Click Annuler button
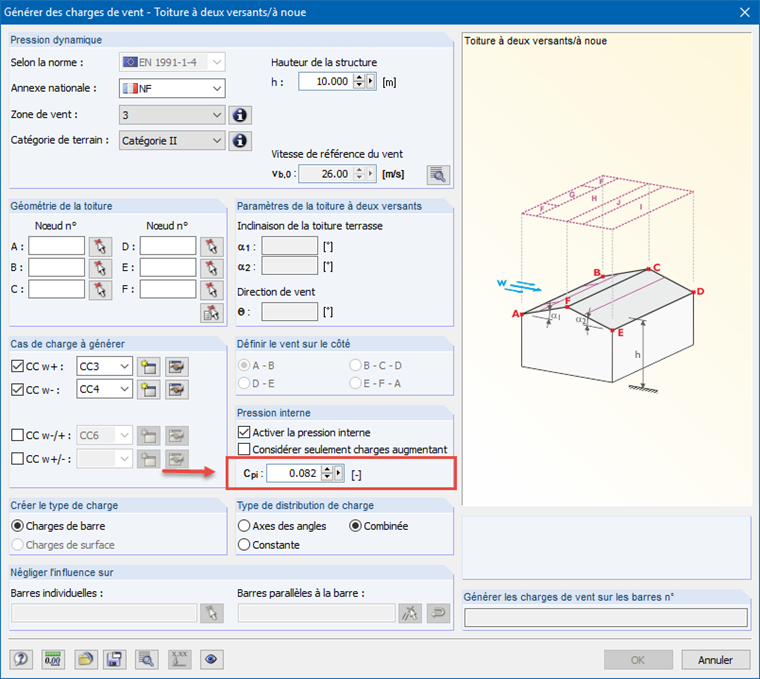 (x=715, y=660)
